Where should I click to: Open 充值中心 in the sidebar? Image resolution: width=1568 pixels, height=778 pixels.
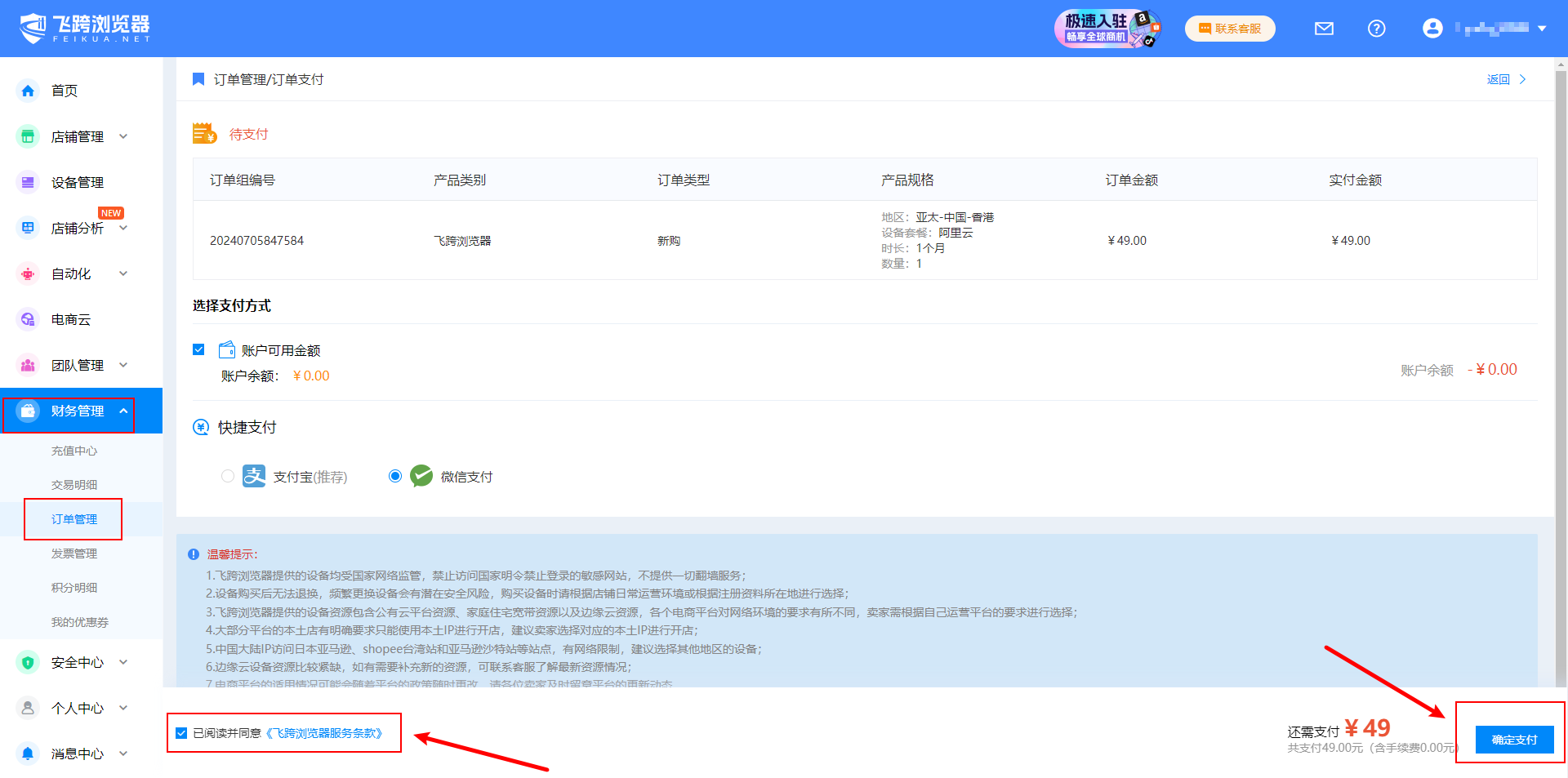[x=74, y=451]
